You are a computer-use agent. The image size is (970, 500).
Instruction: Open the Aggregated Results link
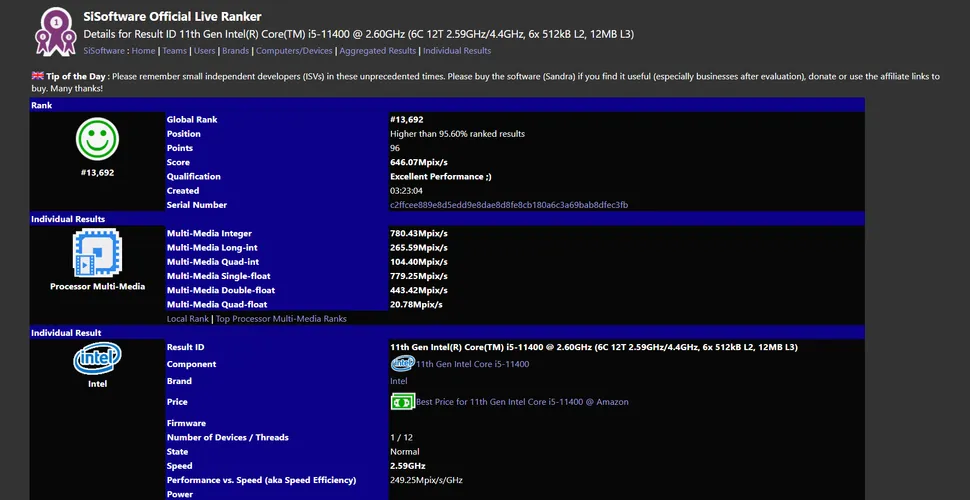[x=377, y=51]
